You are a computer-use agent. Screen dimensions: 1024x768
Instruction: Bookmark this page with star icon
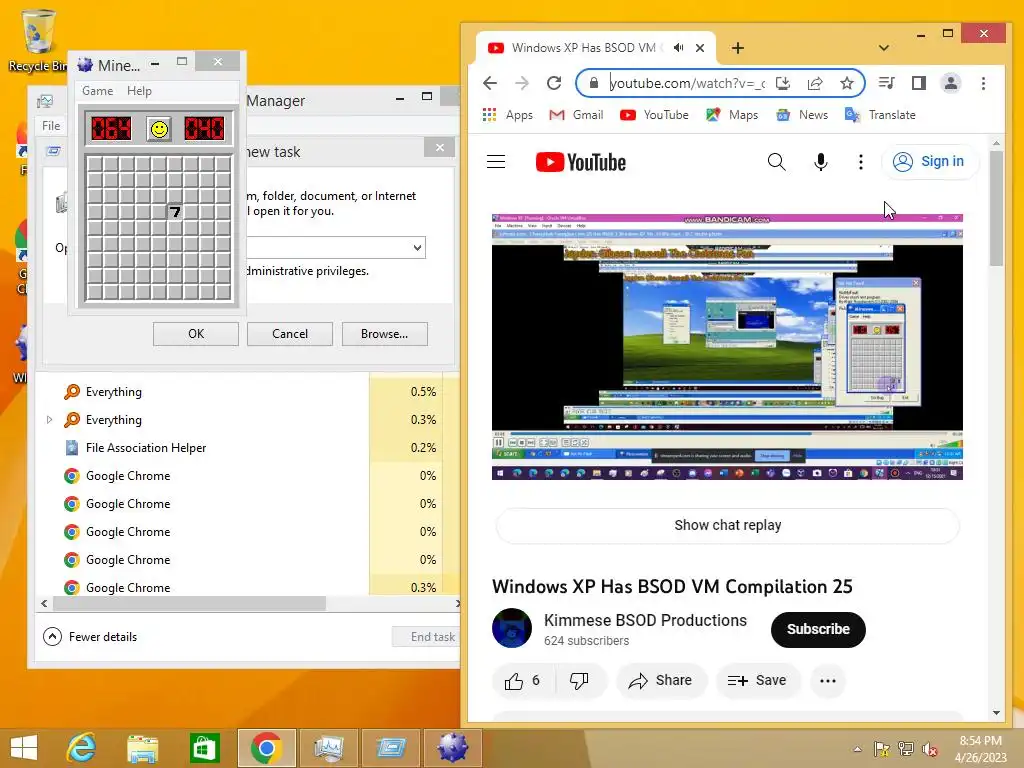coord(846,83)
